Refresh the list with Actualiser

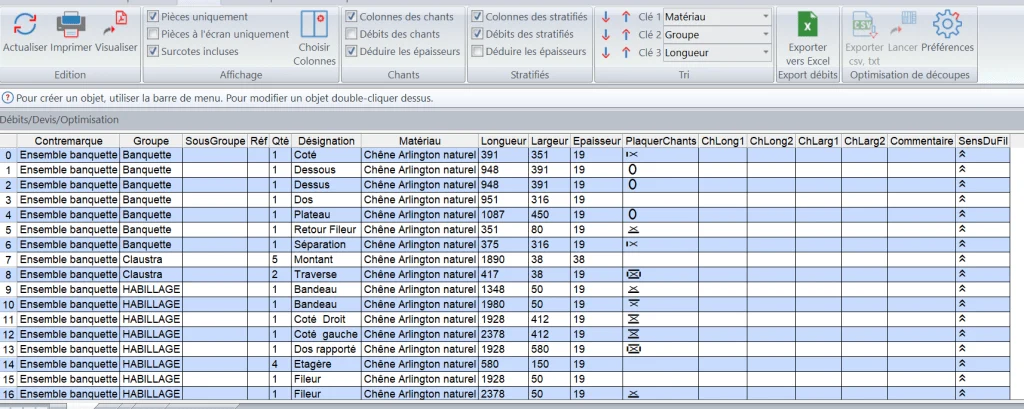(x=25, y=32)
